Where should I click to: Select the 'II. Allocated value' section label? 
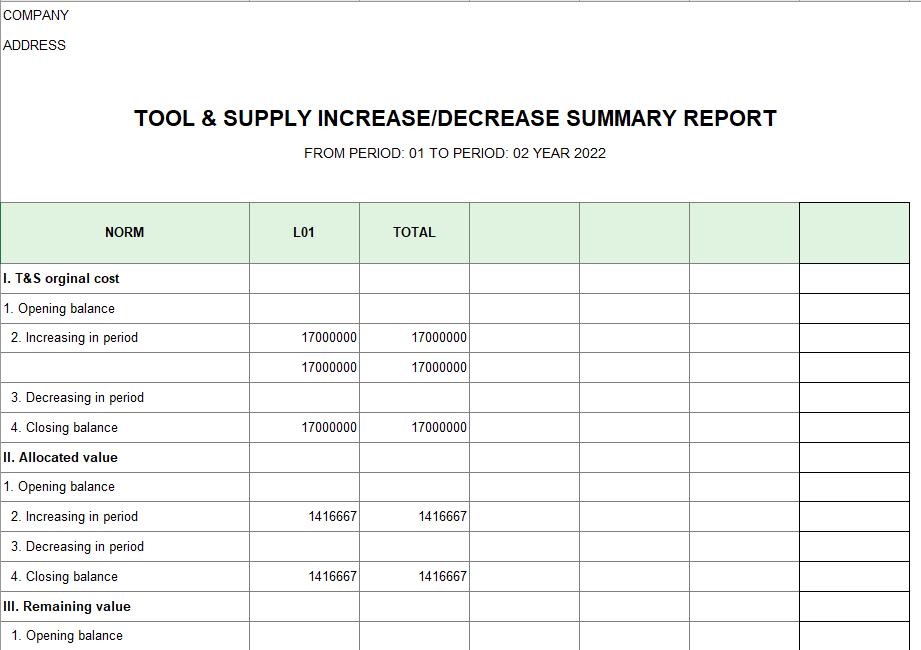coord(61,457)
